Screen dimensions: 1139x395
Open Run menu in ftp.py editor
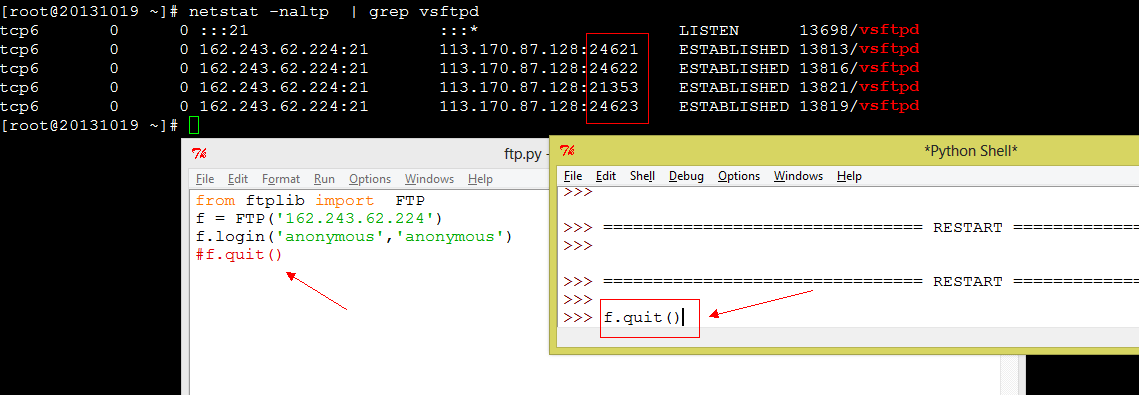324,179
